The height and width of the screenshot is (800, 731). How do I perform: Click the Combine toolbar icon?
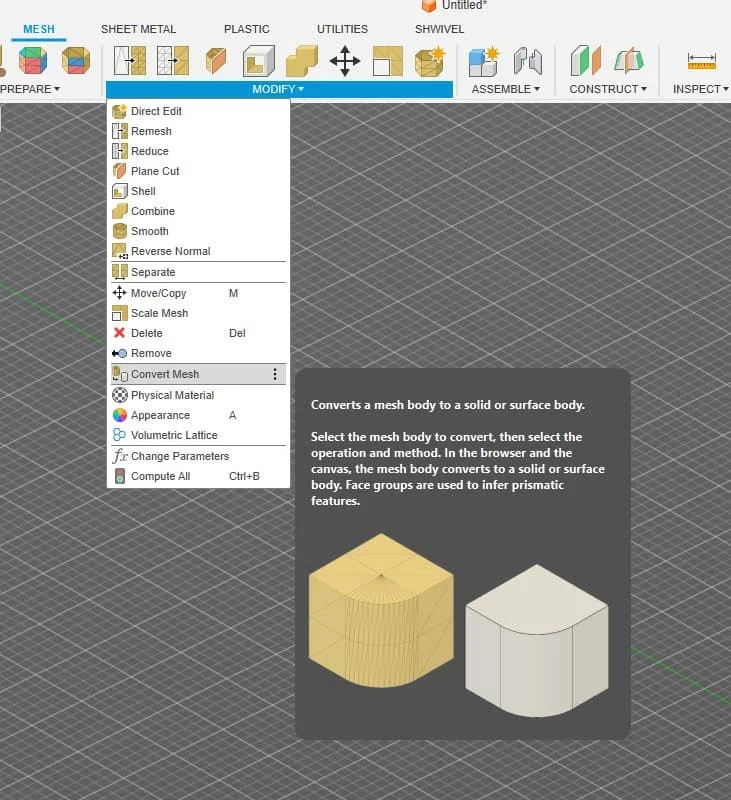[x=302, y=61]
